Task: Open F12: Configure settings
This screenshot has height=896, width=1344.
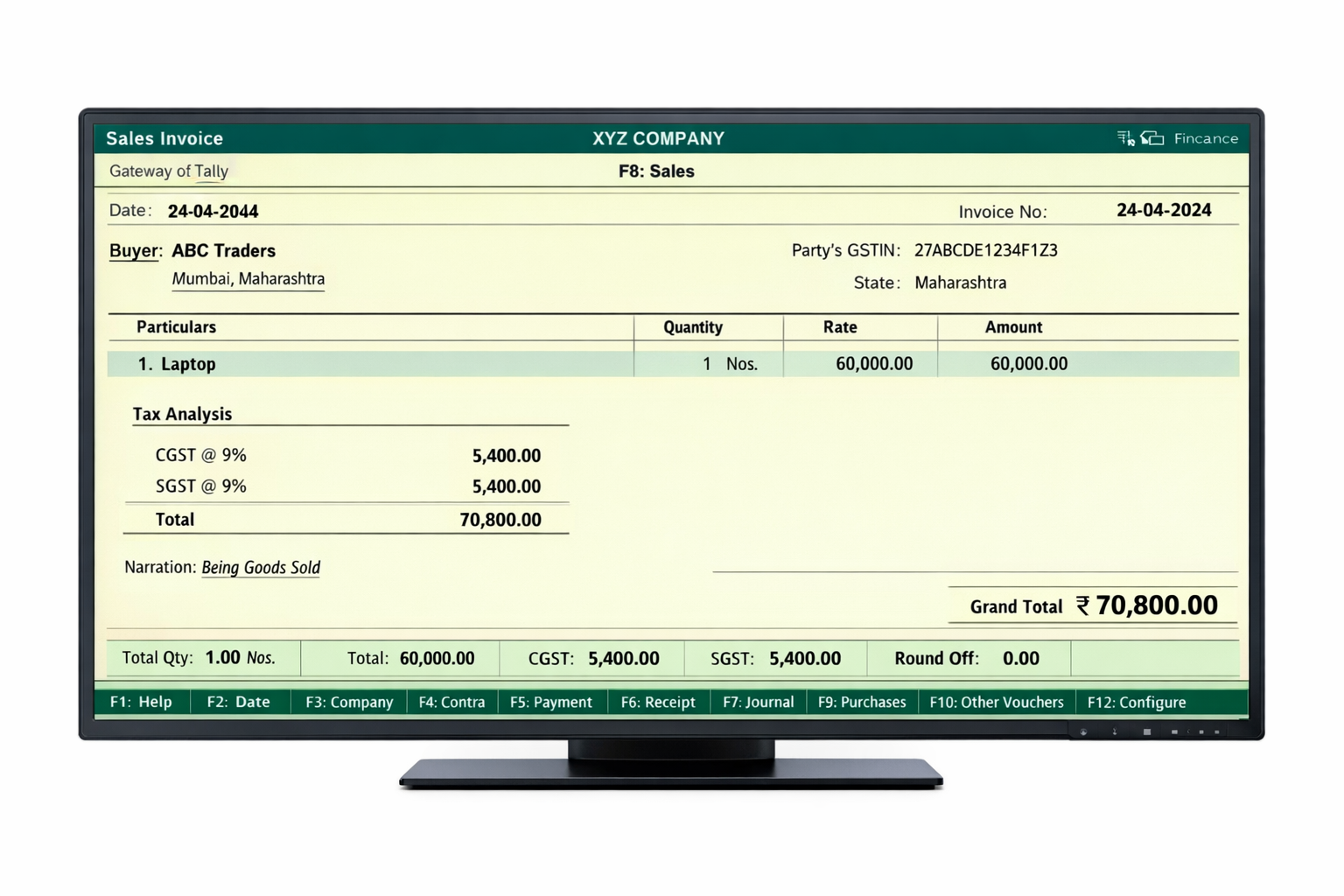Action: [1136, 702]
